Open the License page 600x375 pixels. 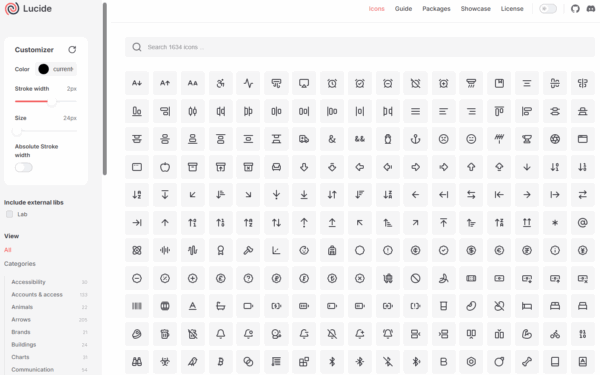click(512, 9)
